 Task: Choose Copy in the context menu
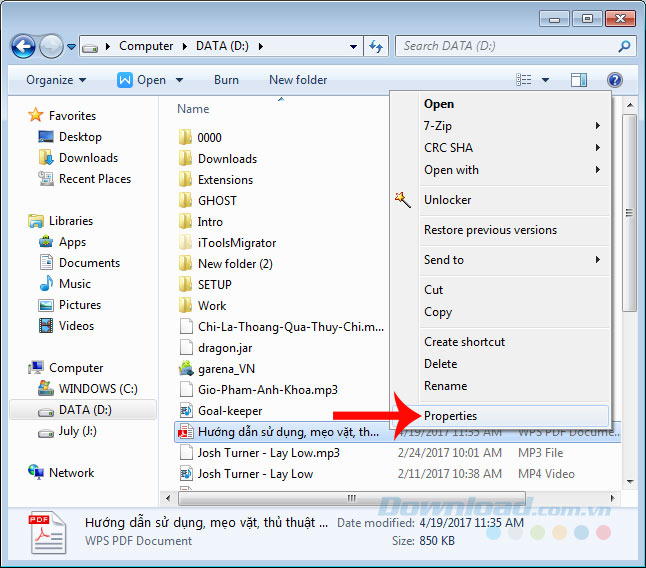pyautogui.click(x=438, y=312)
